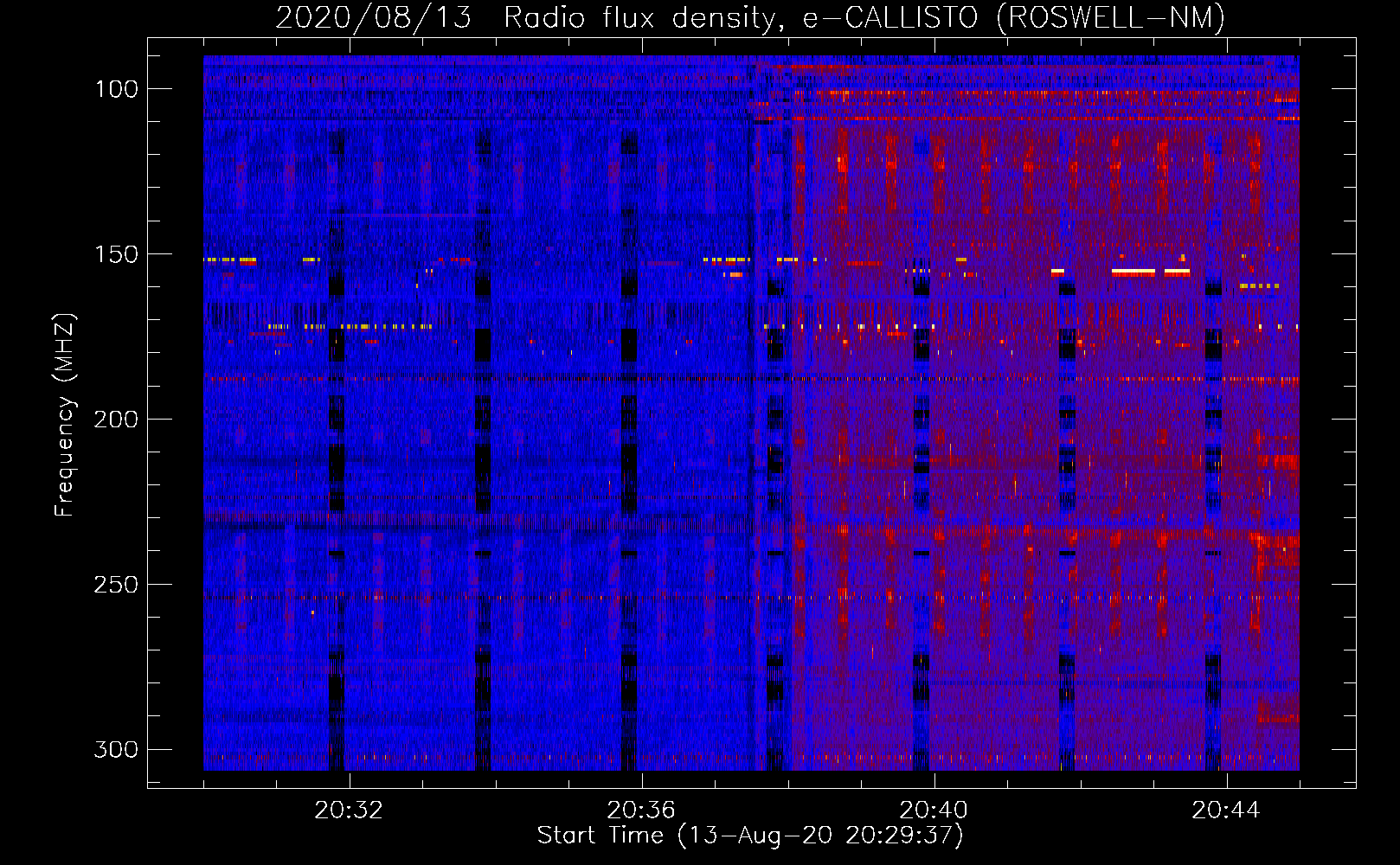
Task: Click the 100 frequency tick label
Action: (x=116, y=89)
